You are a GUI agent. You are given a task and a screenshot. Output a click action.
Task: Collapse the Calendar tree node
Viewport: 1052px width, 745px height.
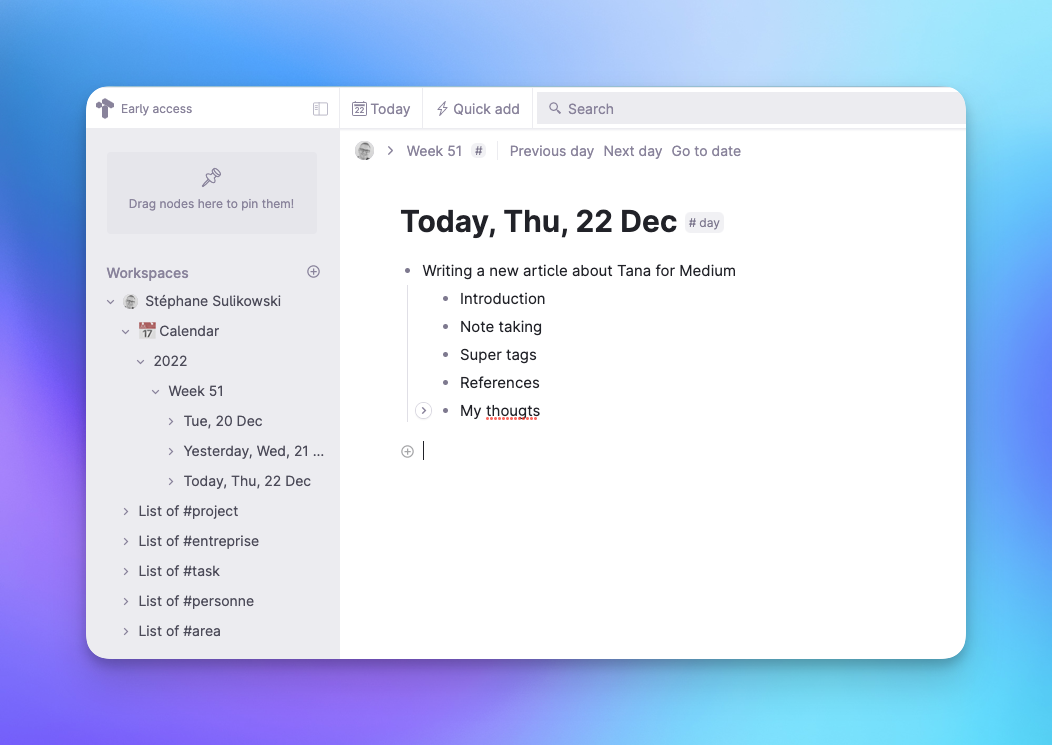[126, 331]
